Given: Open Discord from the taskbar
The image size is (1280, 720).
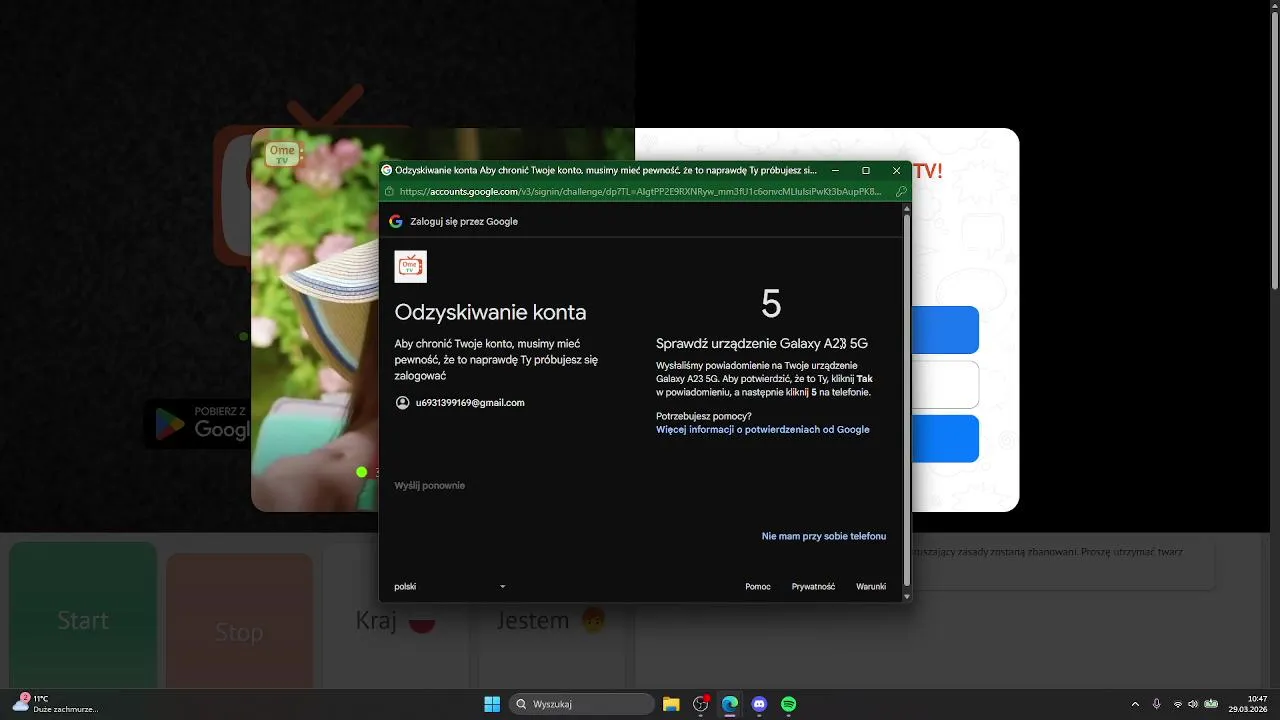Looking at the screenshot, I should point(759,704).
